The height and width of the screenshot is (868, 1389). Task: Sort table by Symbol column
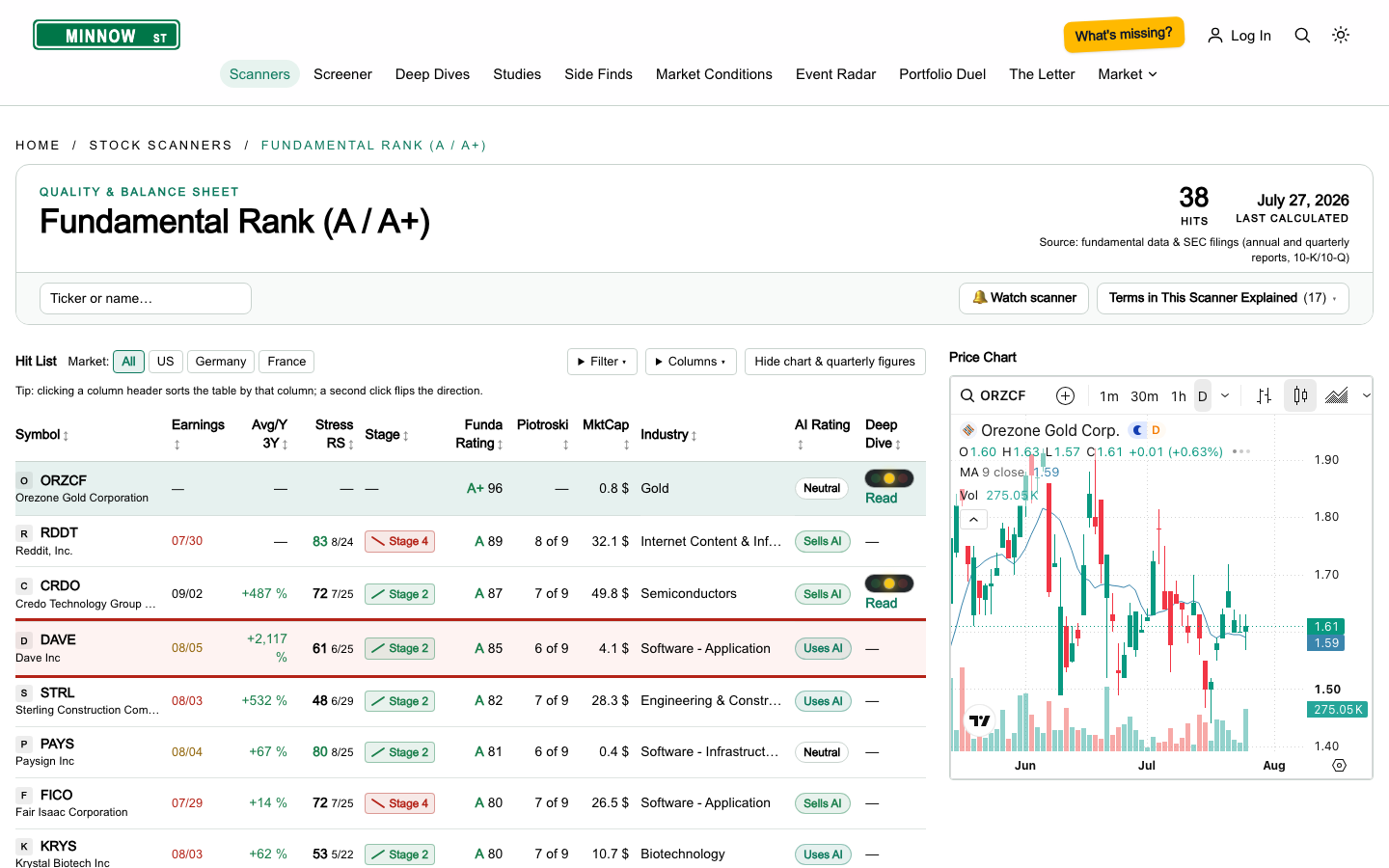(x=42, y=435)
